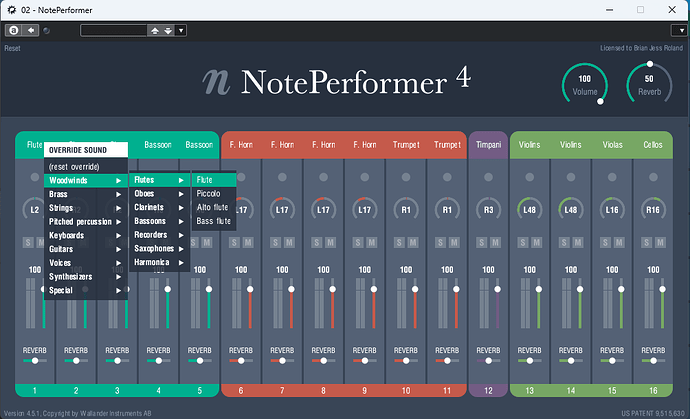690x419 pixels.
Task: Solo channel 13 Violins
Action: click(x=523, y=243)
